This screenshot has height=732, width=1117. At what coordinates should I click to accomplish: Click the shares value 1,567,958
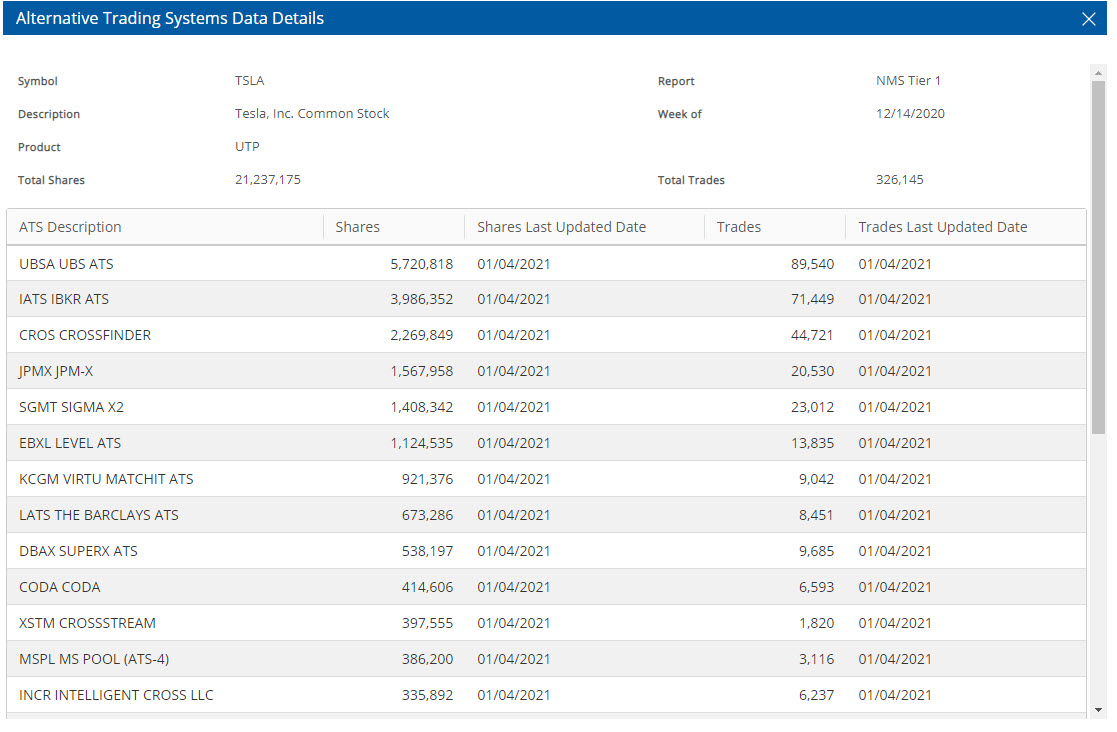click(x=421, y=372)
